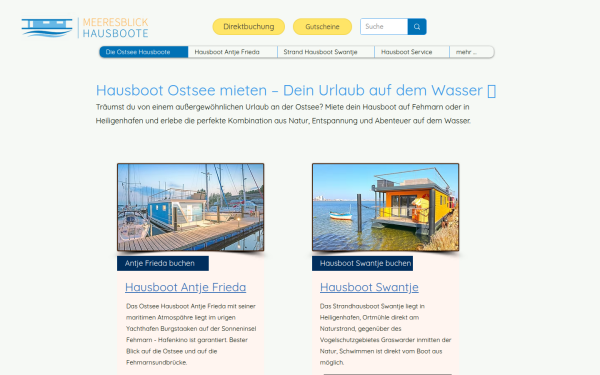
Task: Select Die Ostsee Hausboote menu item
Action: coord(144,52)
